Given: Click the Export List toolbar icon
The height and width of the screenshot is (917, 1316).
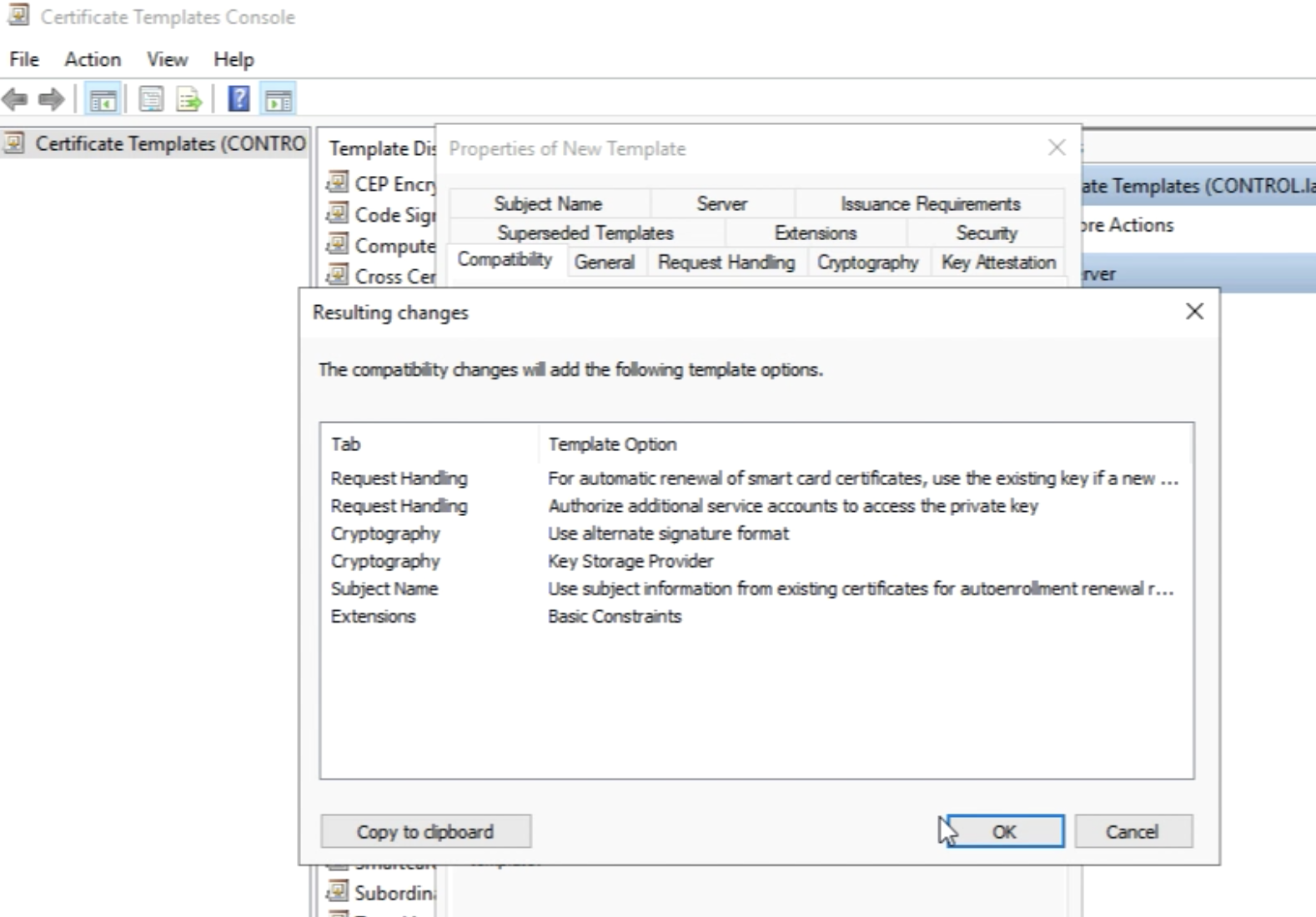Looking at the screenshot, I should [x=189, y=100].
